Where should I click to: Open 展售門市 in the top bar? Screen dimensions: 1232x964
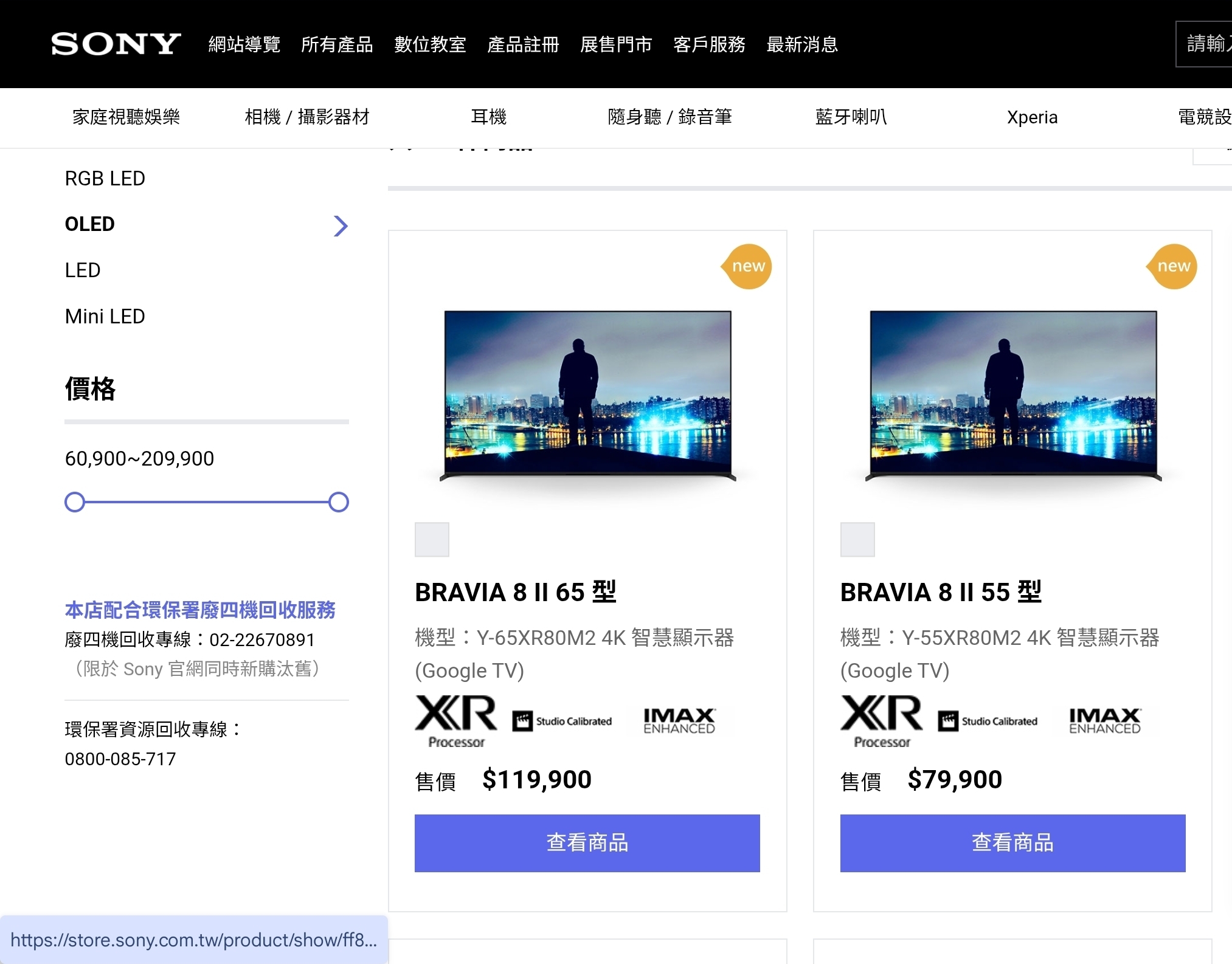tap(617, 44)
